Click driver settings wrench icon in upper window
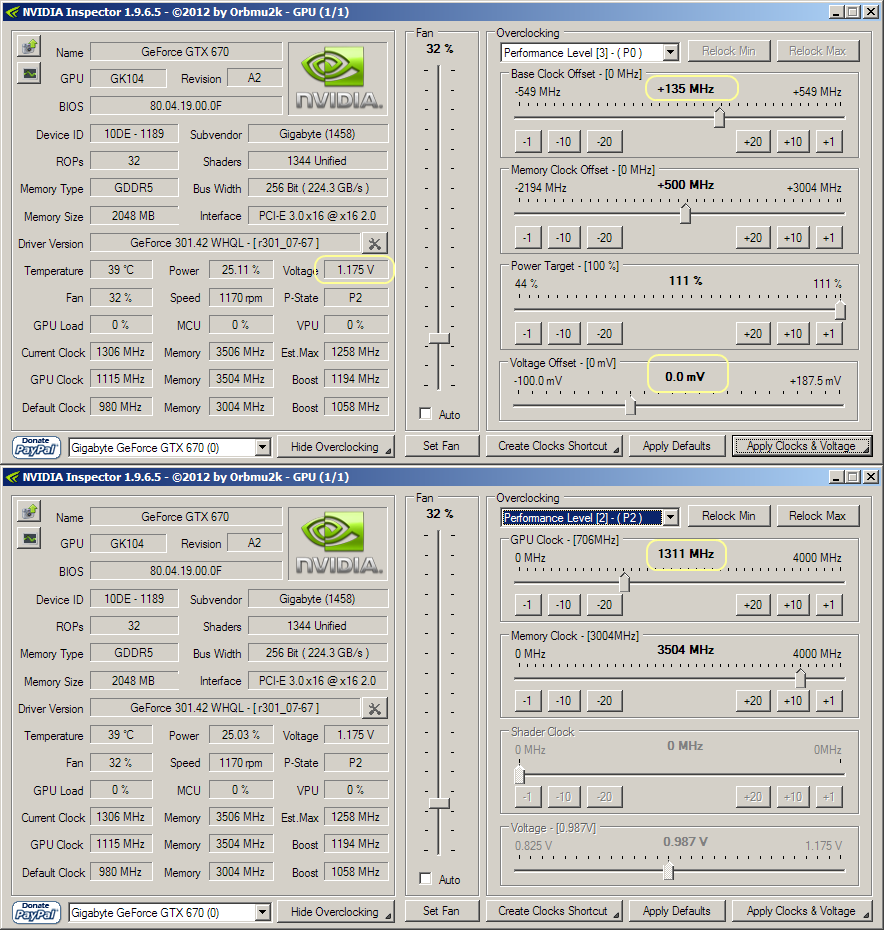The image size is (884, 930). coord(374,243)
